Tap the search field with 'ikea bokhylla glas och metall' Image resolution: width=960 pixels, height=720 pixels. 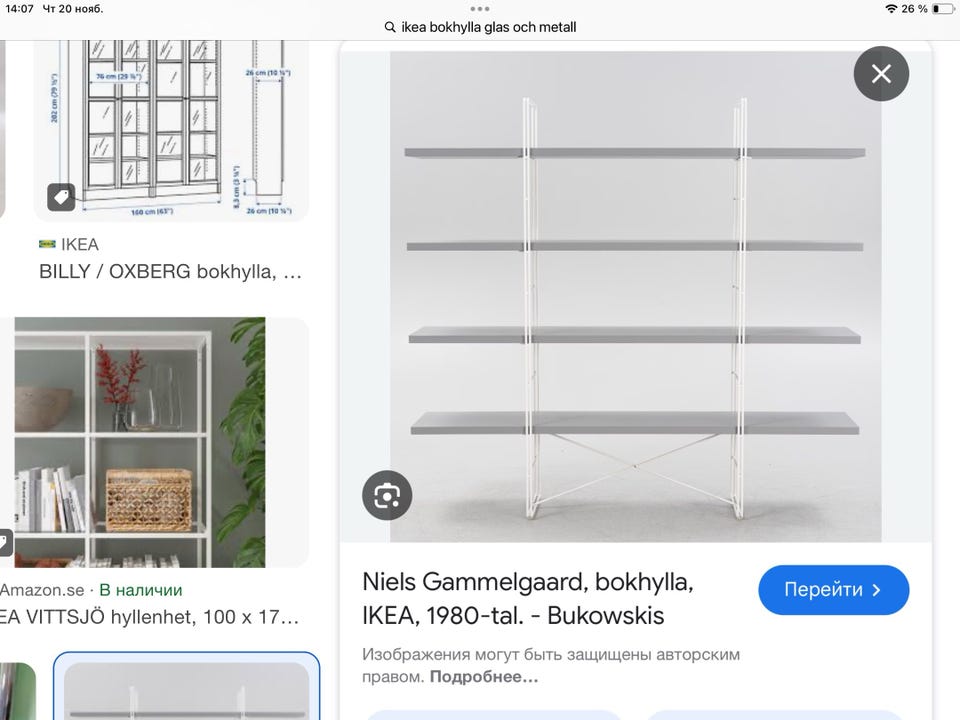click(480, 28)
